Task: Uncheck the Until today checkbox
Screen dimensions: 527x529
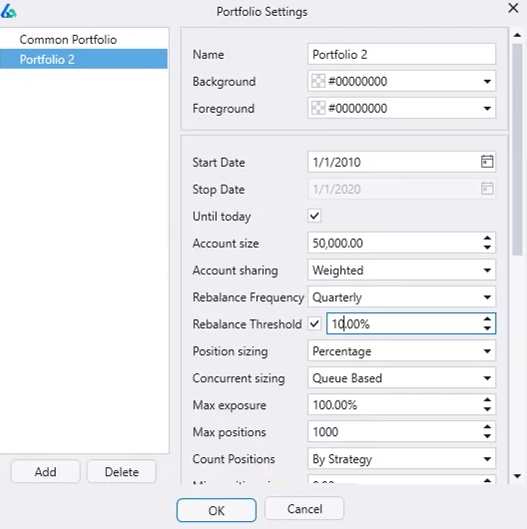Action: (314, 216)
